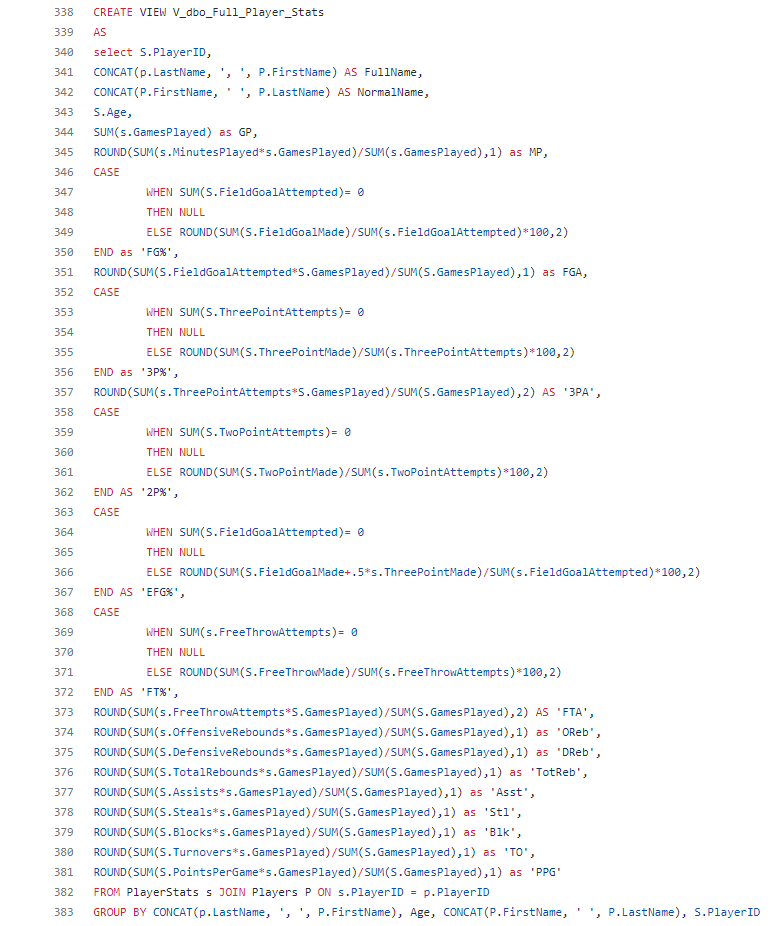Click line number 350
This screenshot has height=926, width=776.
63,252
